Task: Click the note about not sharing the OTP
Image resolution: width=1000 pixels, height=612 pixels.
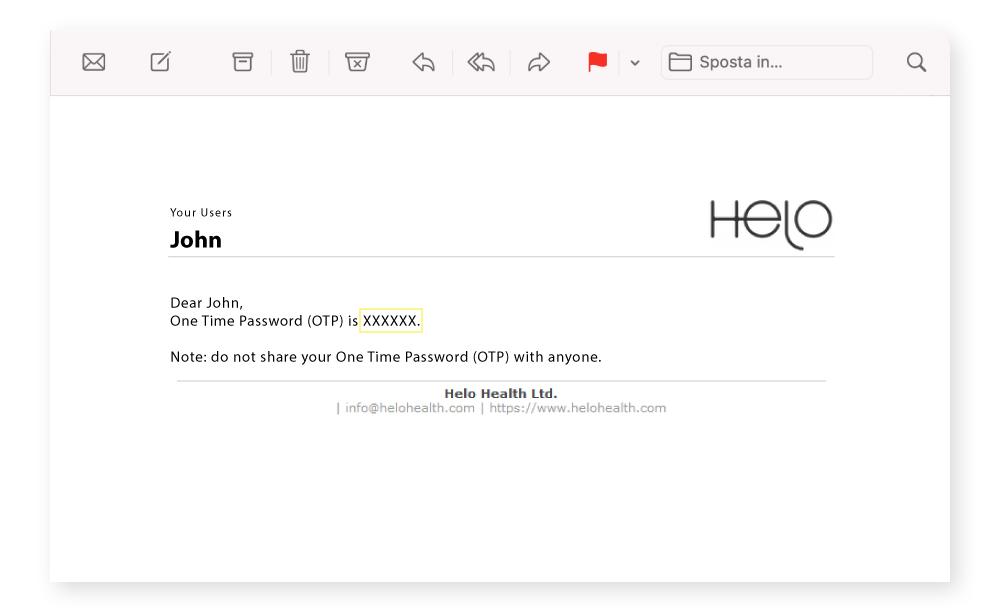Action: coord(385,357)
